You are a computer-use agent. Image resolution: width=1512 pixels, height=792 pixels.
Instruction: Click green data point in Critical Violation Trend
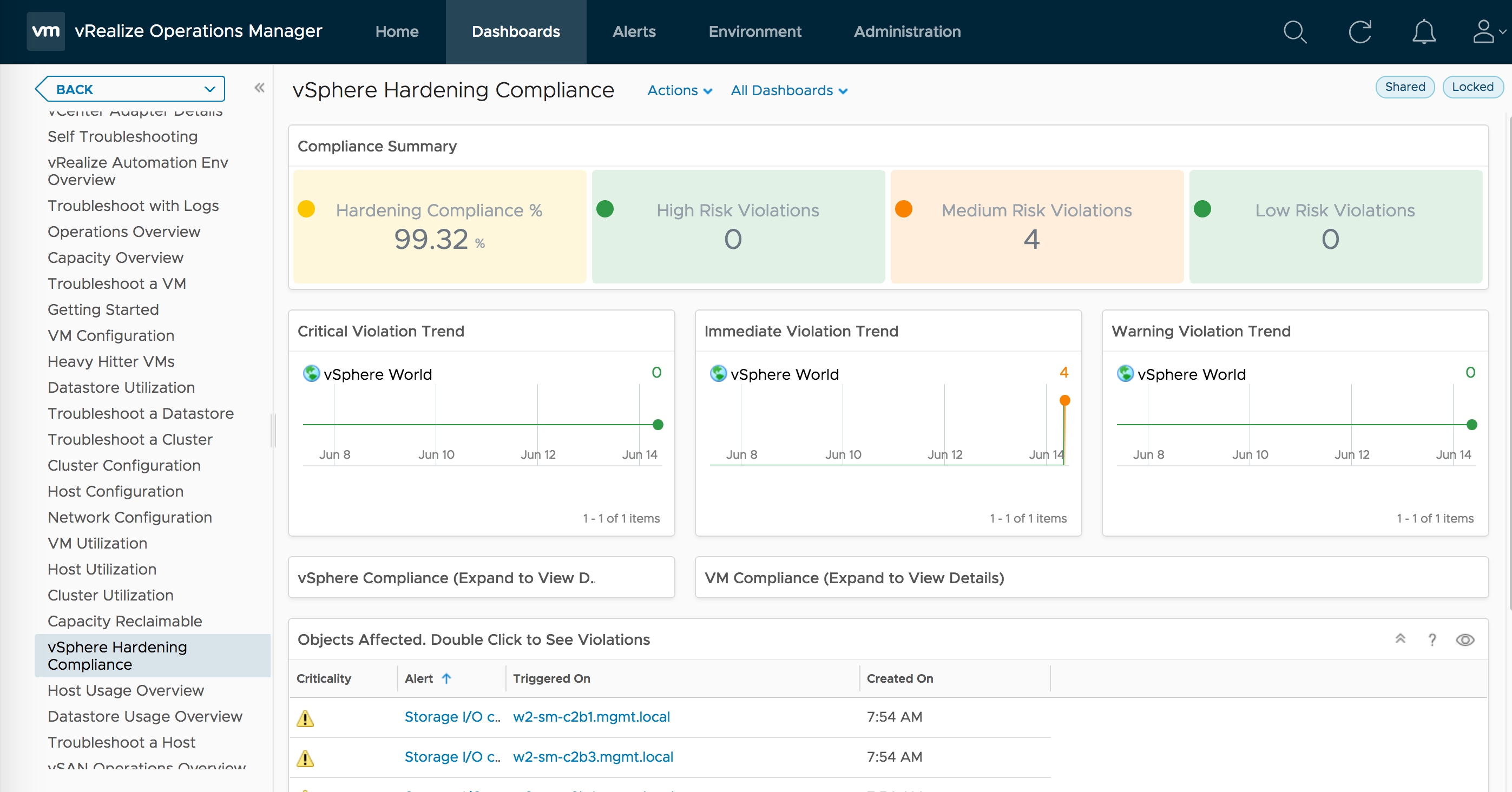pos(658,425)
